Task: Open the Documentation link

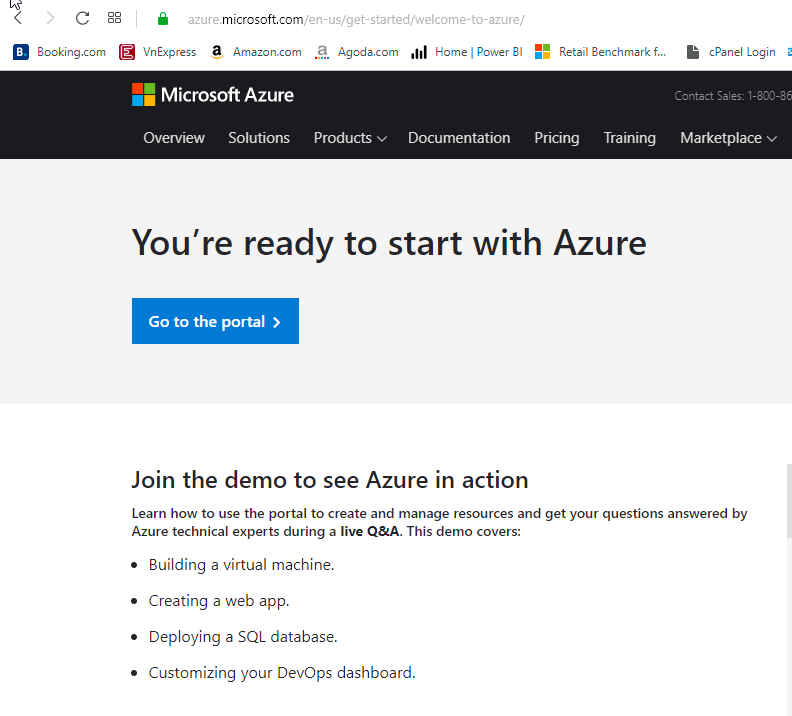Action: tap(459, 138)
